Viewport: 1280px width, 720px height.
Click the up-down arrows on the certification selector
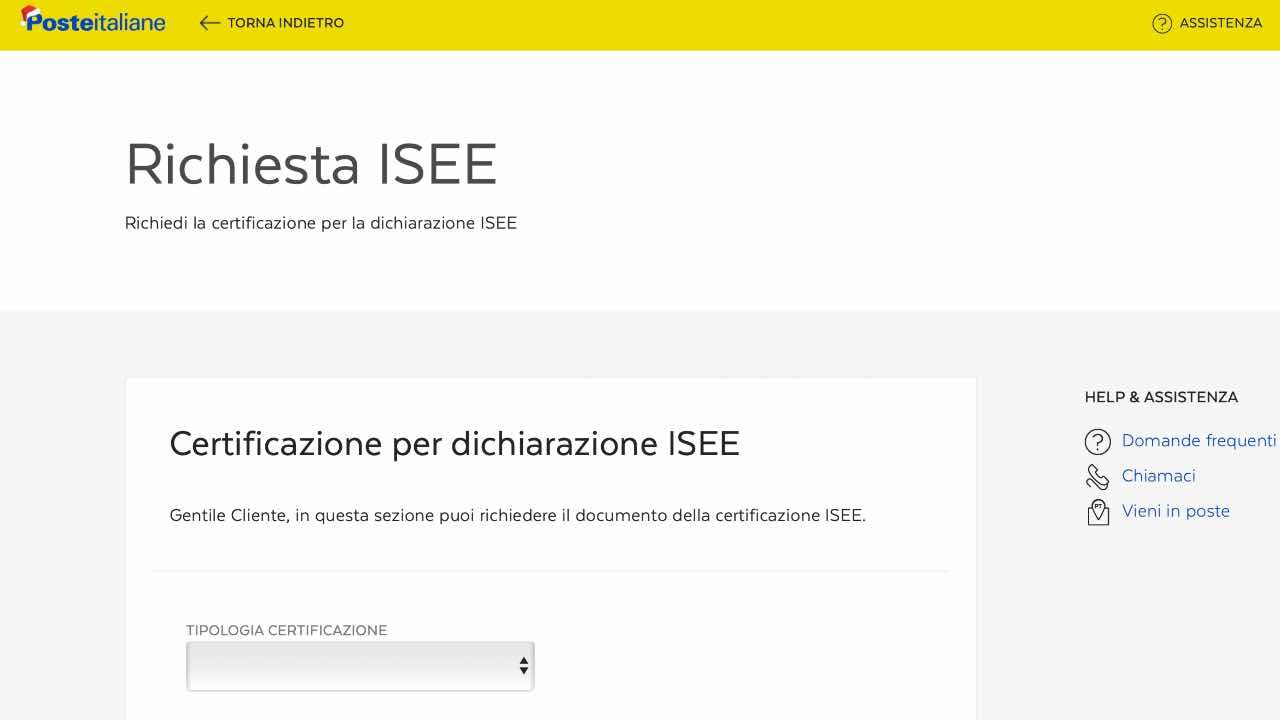523,665
